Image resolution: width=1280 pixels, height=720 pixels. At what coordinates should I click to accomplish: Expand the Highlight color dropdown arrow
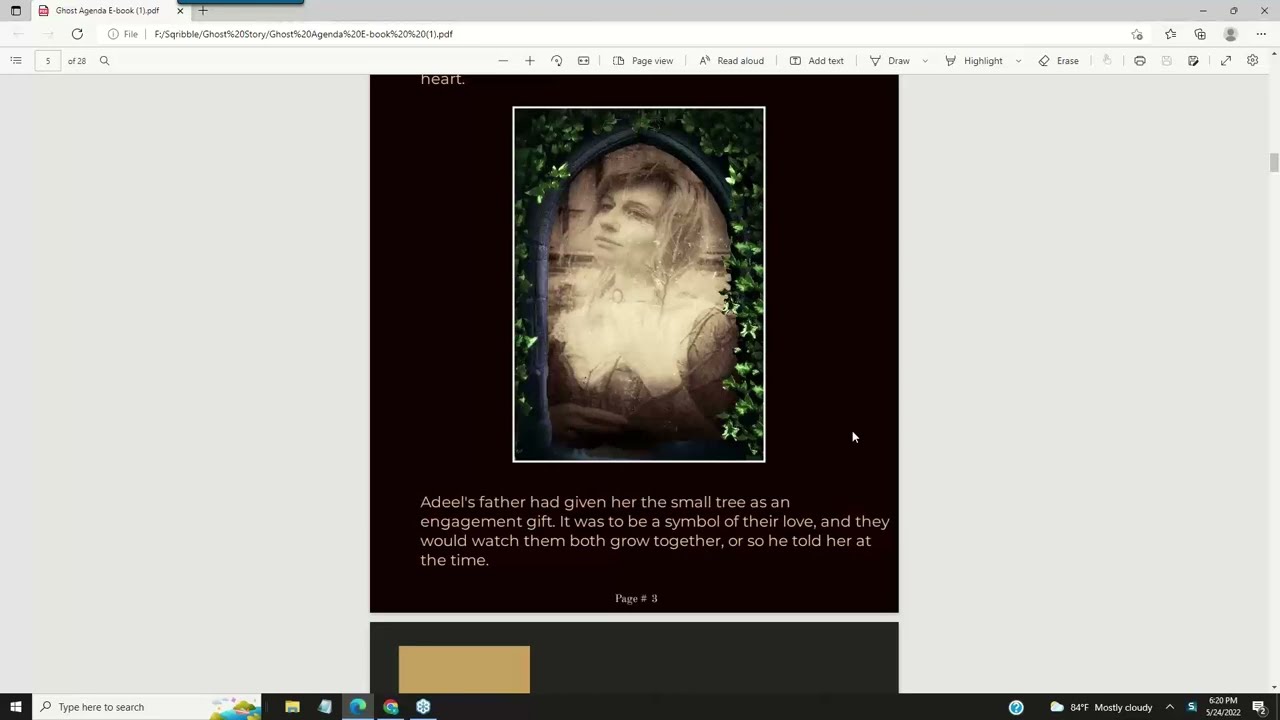[1018, 61]
